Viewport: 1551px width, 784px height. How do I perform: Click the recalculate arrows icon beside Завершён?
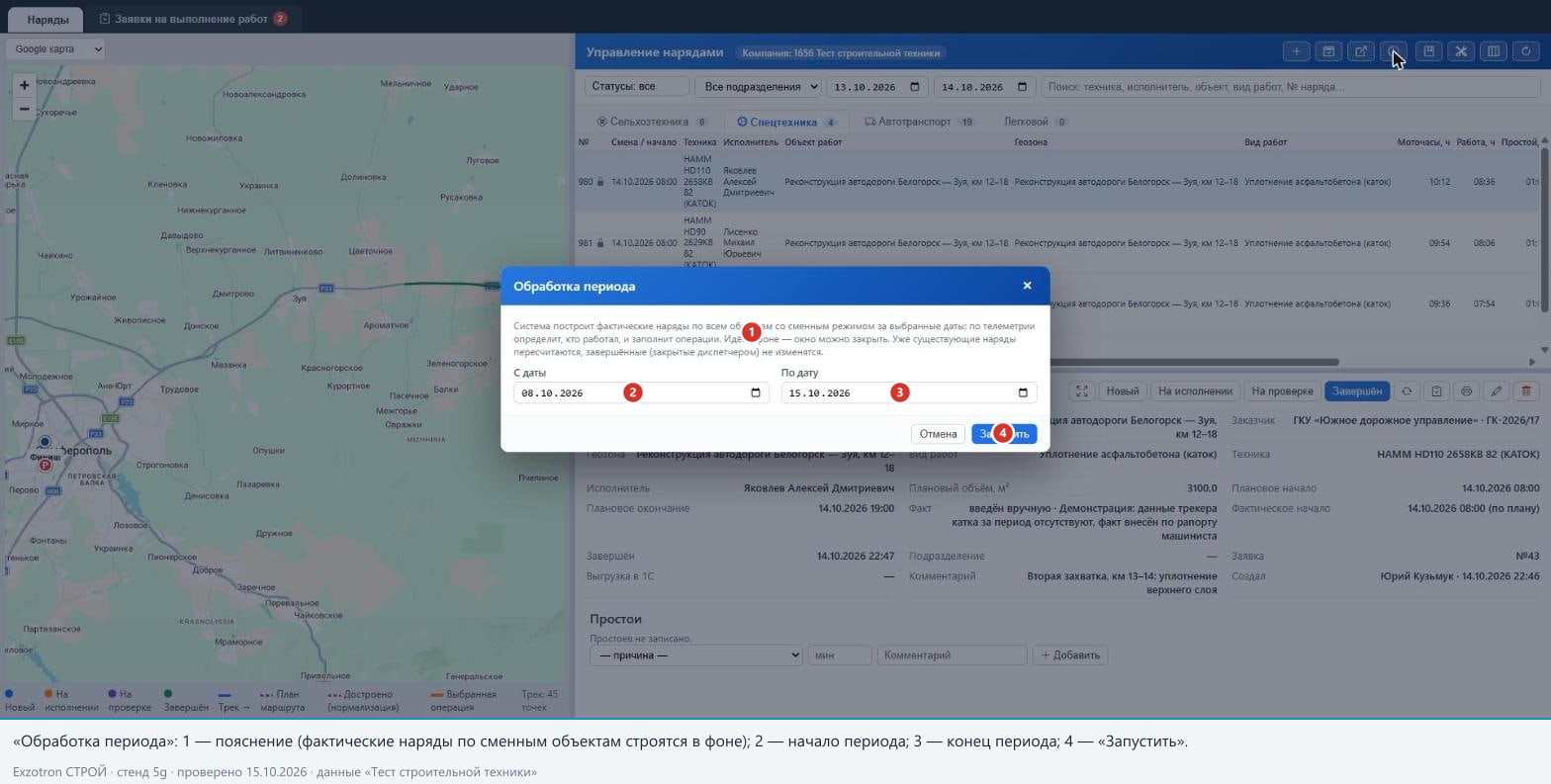(1407, 392)
